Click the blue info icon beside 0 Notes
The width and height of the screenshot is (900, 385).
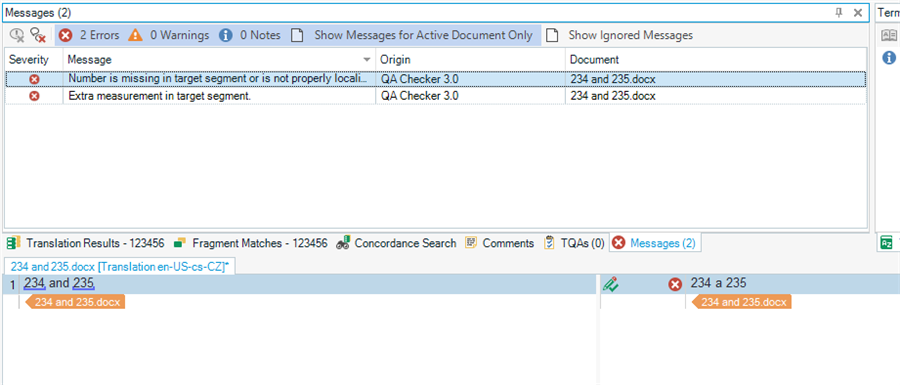[226, 36]
